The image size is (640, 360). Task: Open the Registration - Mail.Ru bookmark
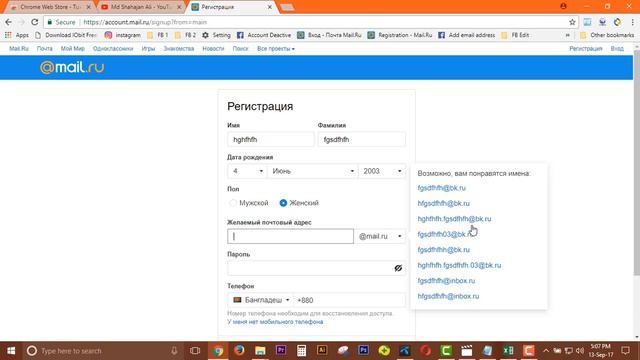click(400, 35)
